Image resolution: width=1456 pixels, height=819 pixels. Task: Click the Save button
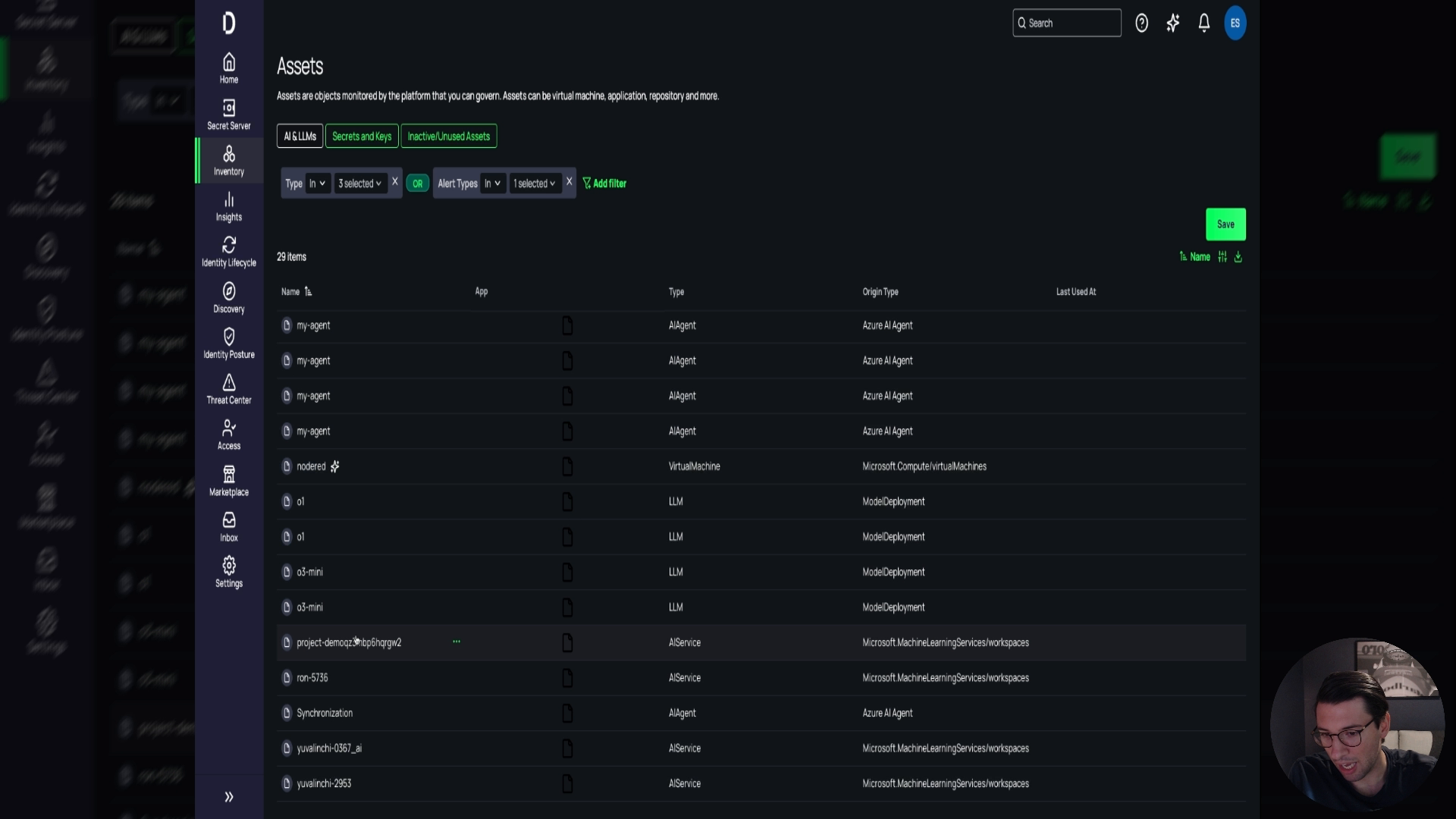click(1225, 224)
